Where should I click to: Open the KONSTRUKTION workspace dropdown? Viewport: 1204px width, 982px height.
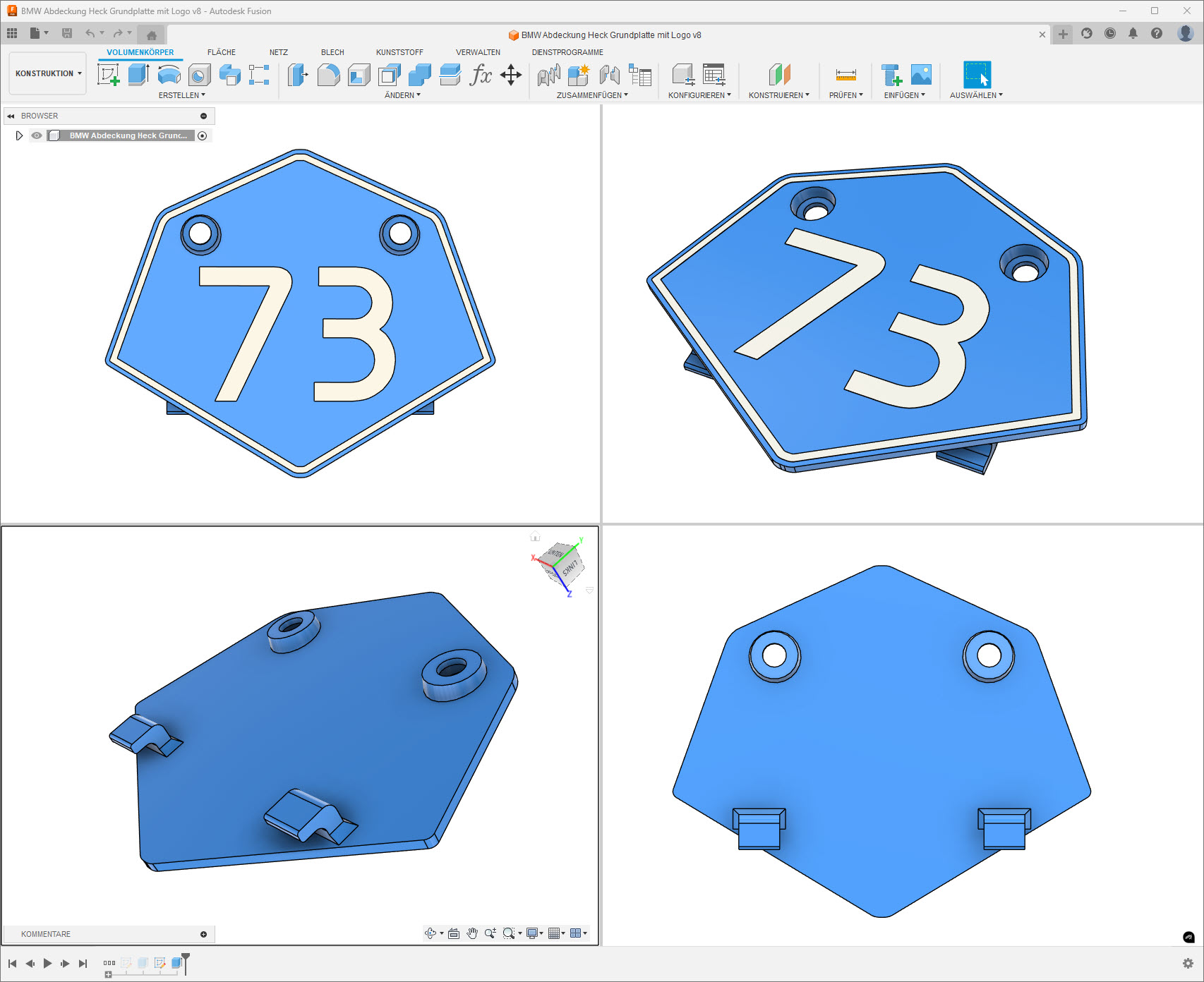point(48,73)
